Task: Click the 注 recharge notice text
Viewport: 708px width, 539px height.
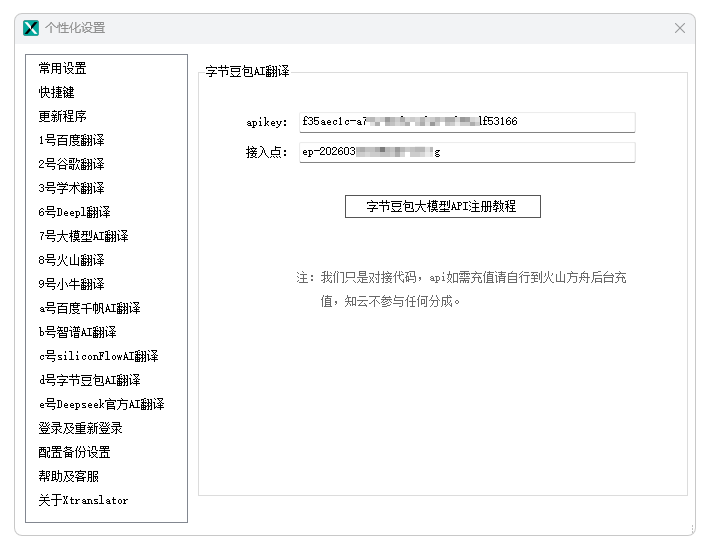Action: 461,289
